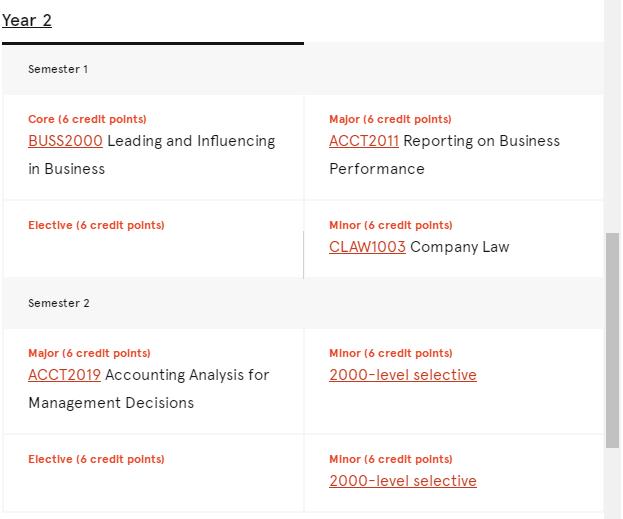
Task: Click Core (6 credit points) label
Action: point(87,119)
